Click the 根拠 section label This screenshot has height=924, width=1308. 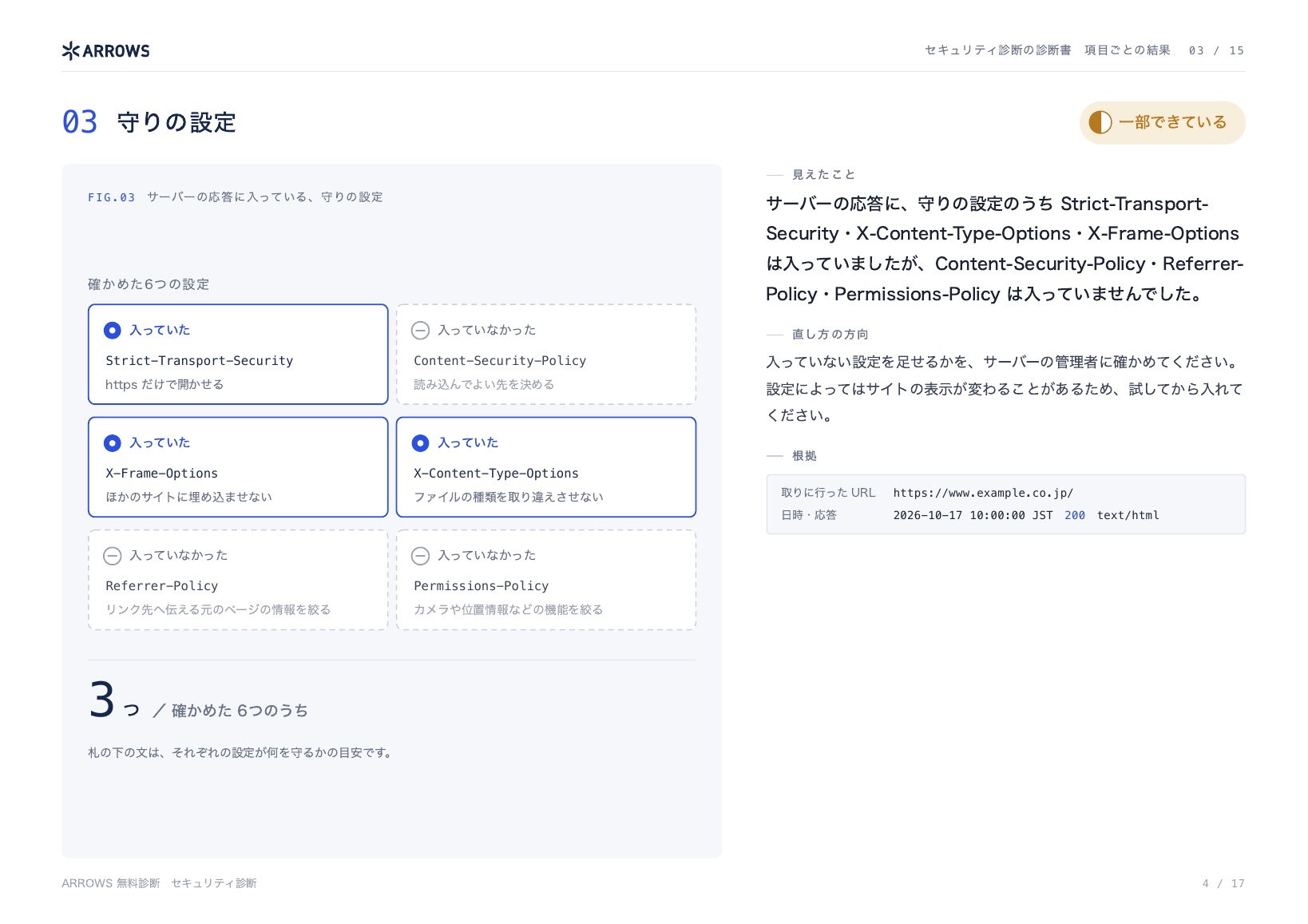(x=804, y=455)
